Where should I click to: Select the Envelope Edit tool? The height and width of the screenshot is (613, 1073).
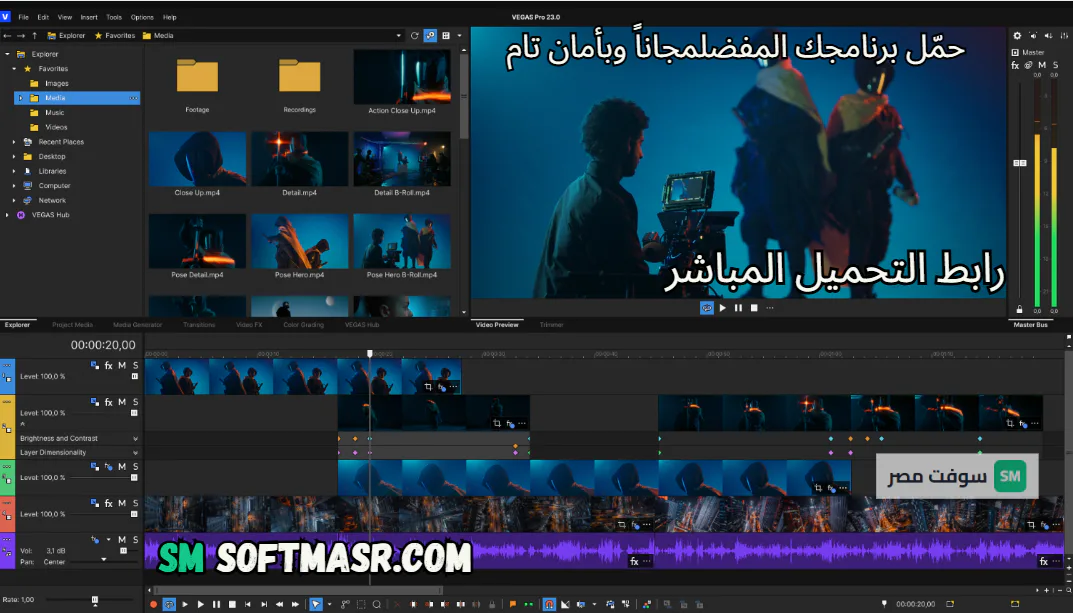[x=346, y=605]
